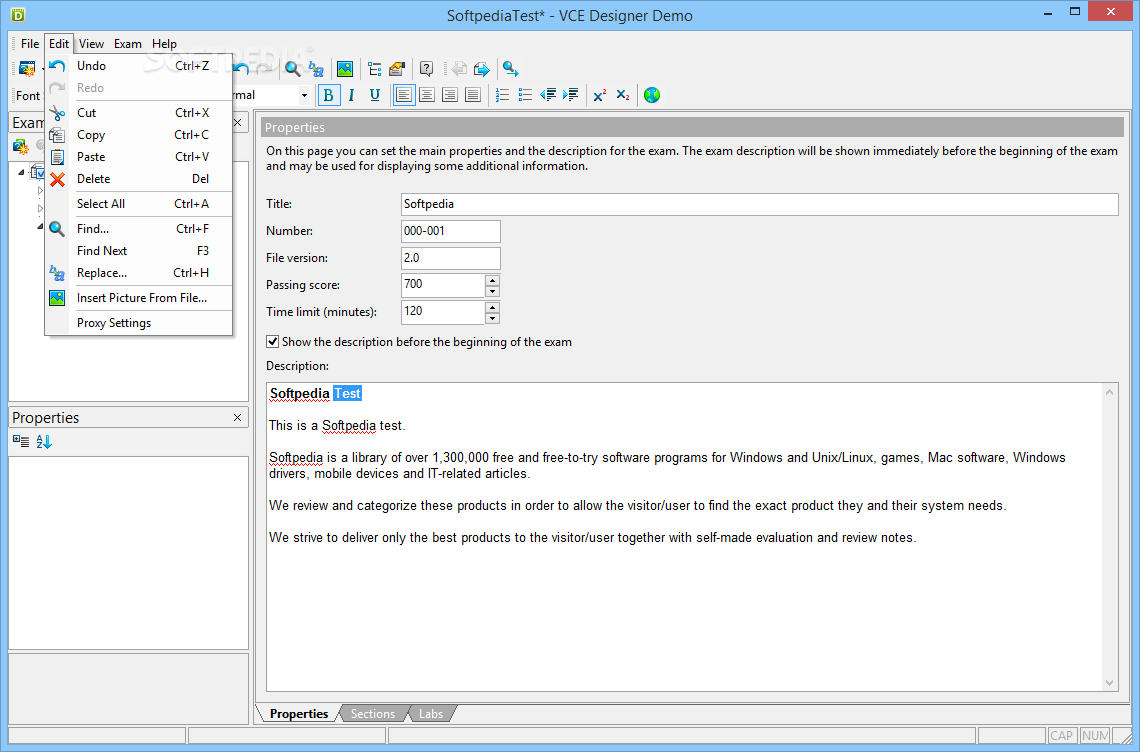Click the Passing score value field
Screen dimensions: 1140x752
[x=443, y=285]
